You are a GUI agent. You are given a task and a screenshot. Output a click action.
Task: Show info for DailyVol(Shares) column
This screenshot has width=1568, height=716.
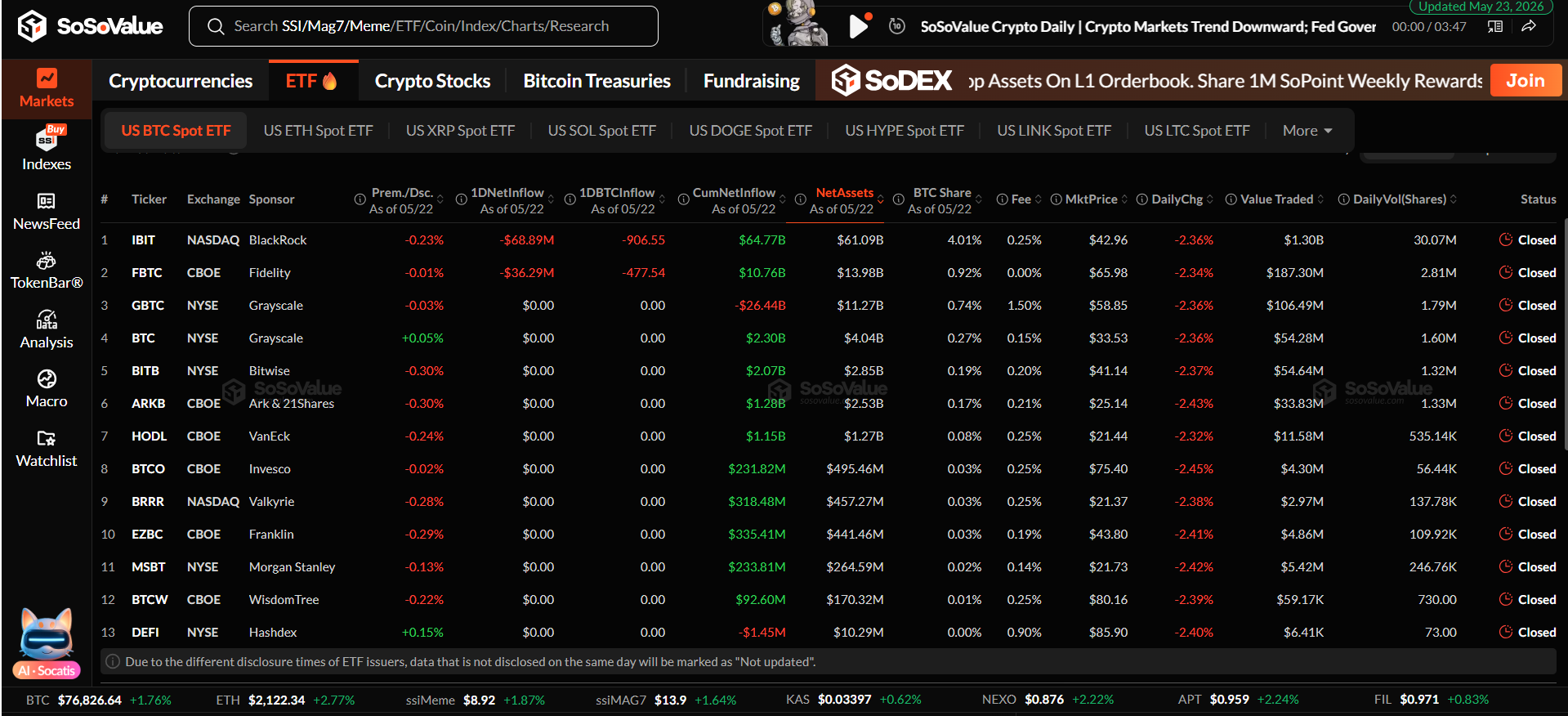(x=1343, y=199)
